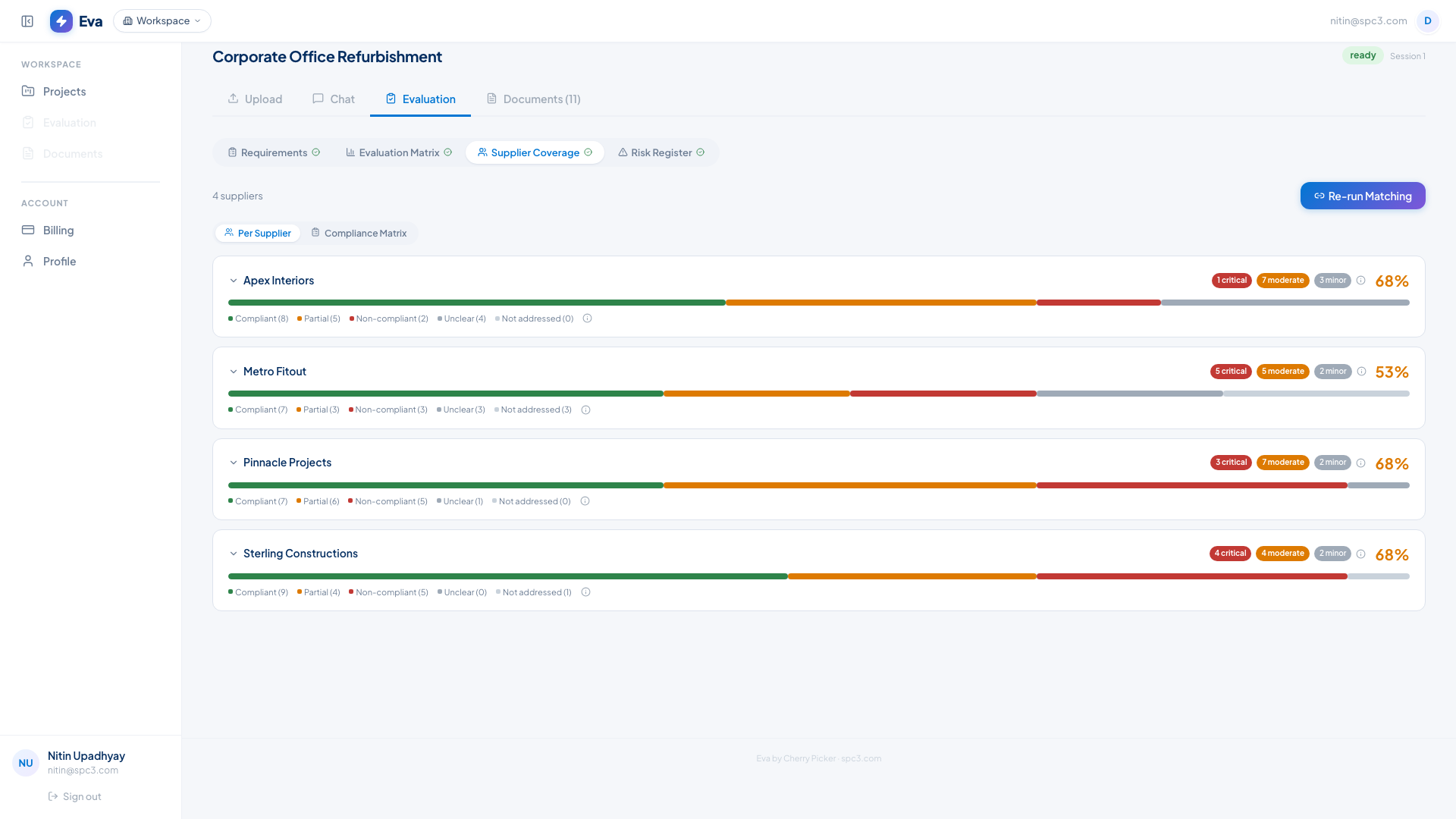Click the Eva lightning bolt logo
This screenshot has height=819, width=1456.
61,21
